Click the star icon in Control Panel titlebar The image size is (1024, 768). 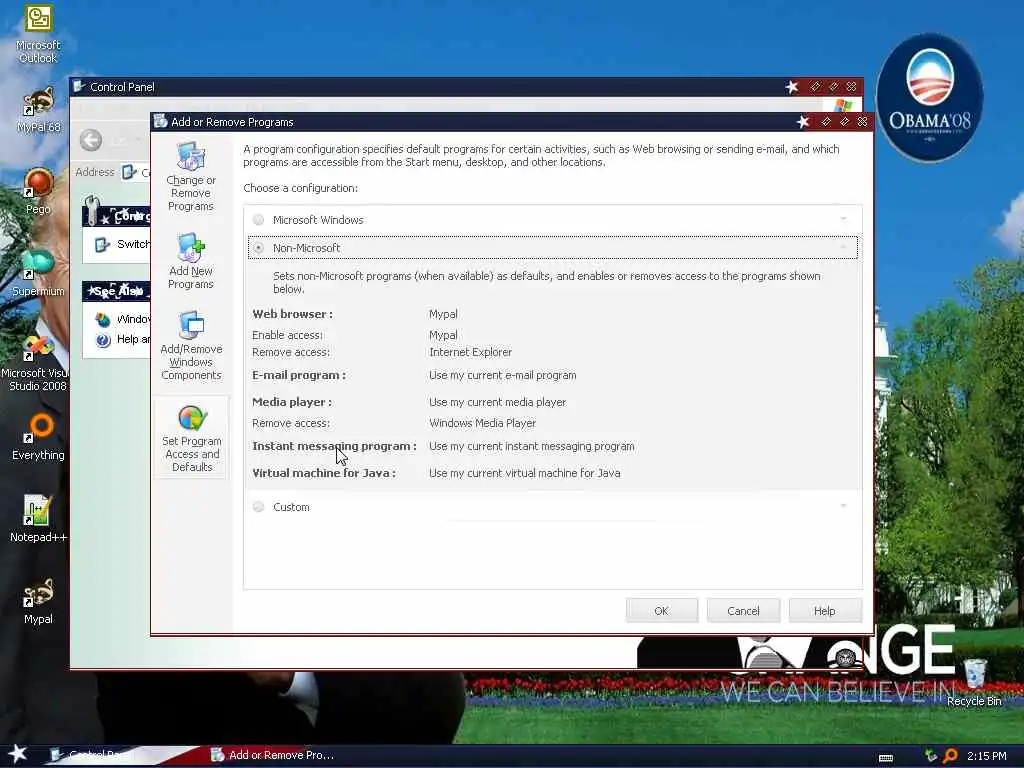point(792,87)
